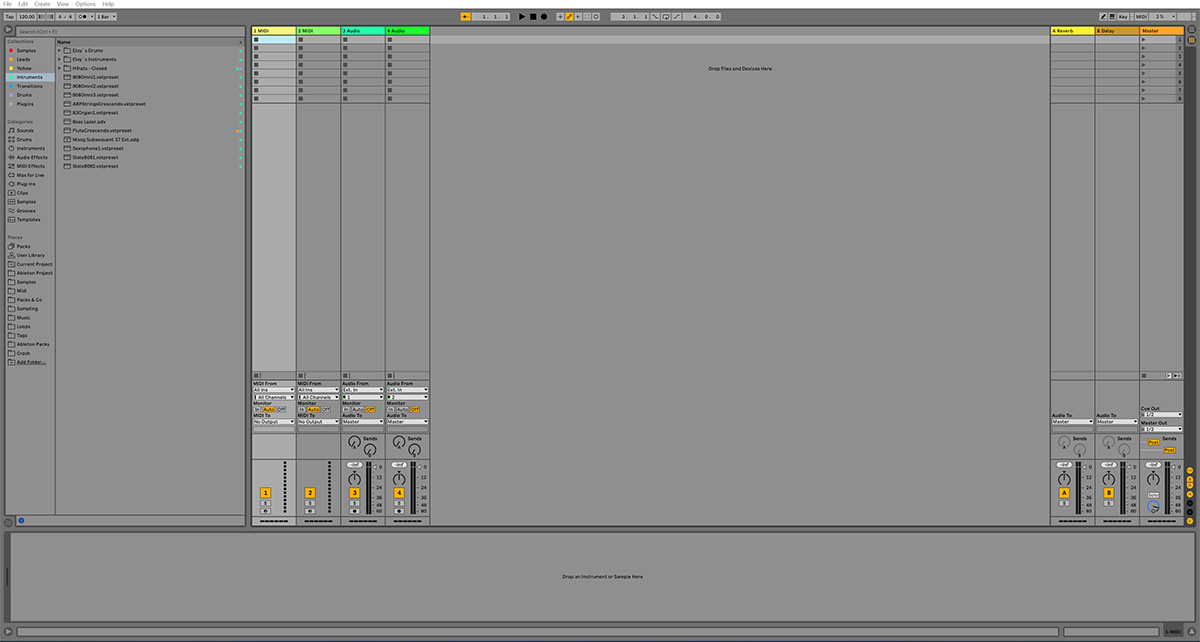Solo the B Delay return track

[x=1108, y=503]
